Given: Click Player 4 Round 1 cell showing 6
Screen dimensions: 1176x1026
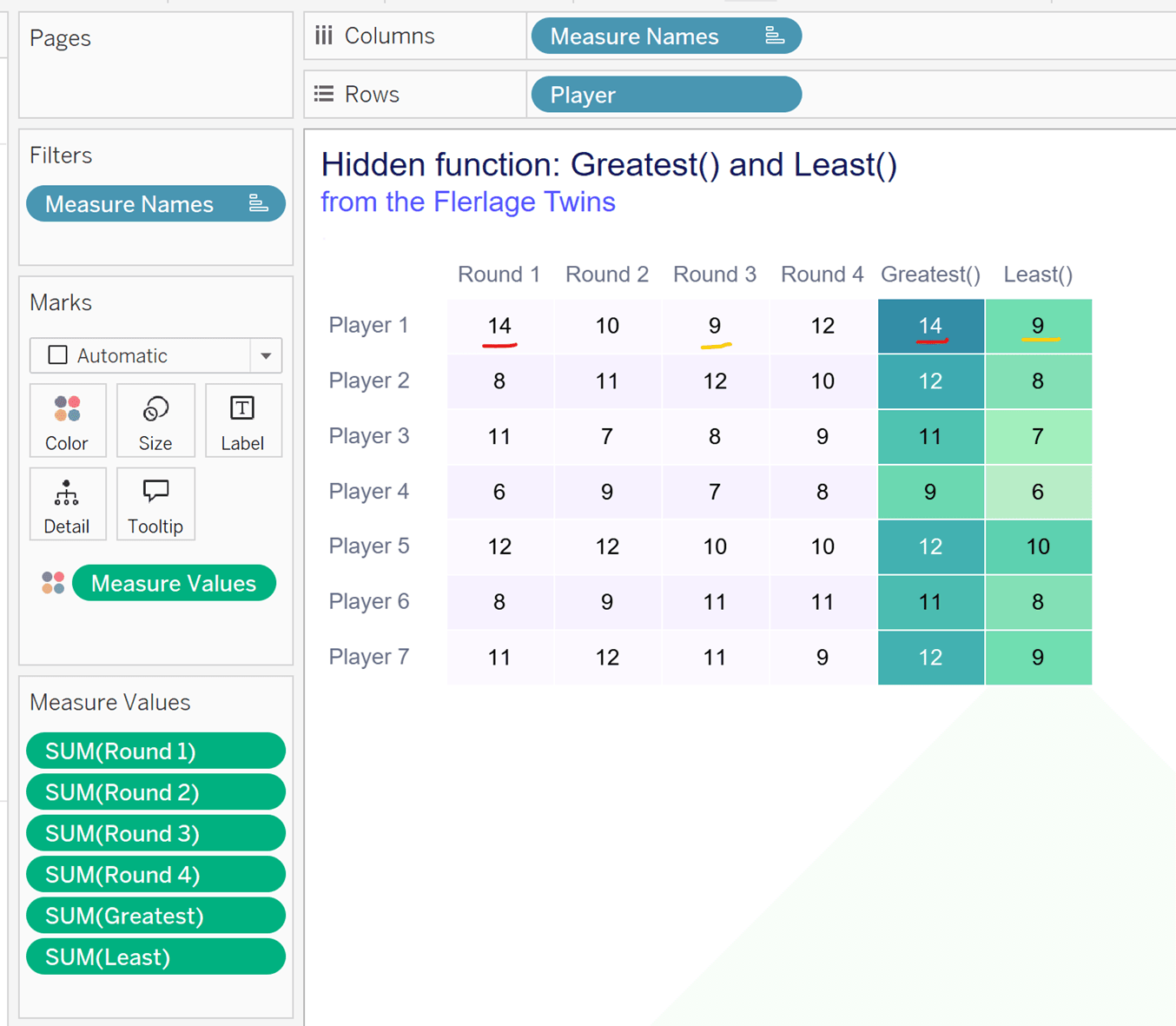Looking at the screenshot, I should click(x=499, y=492).
